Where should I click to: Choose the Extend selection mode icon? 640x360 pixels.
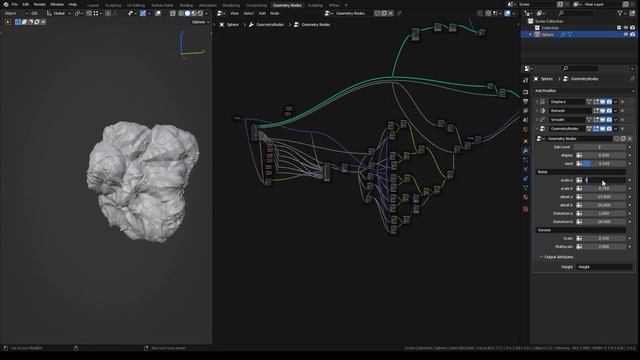tap(24, 22)
